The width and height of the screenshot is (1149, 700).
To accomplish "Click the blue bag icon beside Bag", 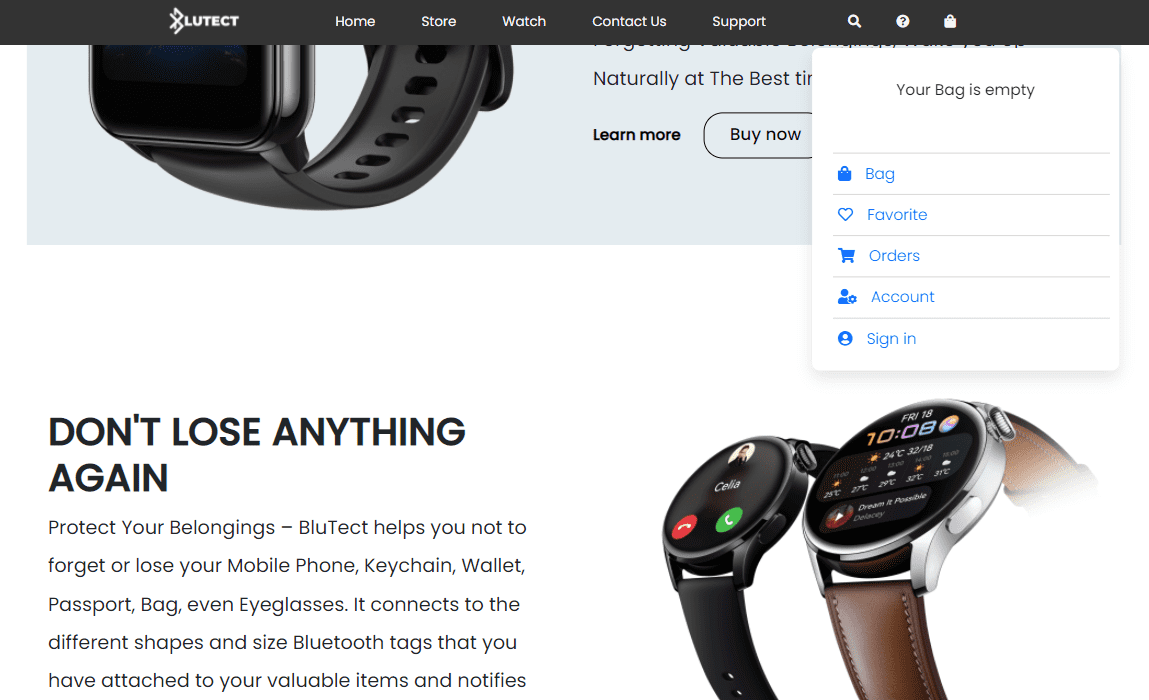I will [844, 174].
